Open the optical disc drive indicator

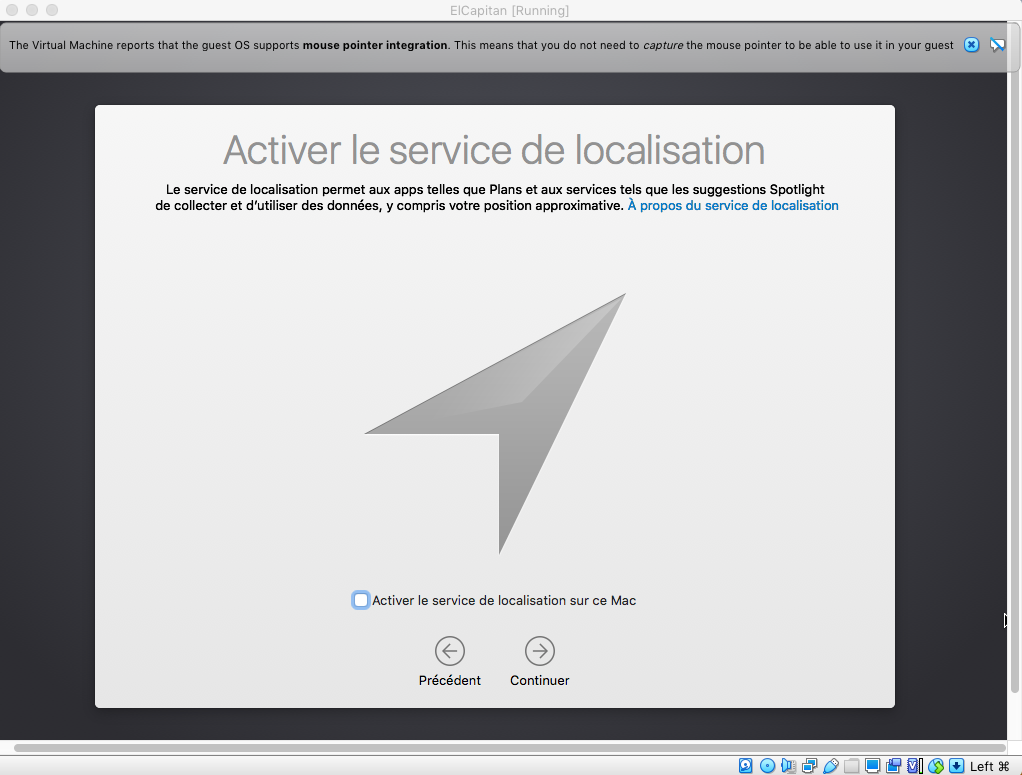[x=767, y=766]
